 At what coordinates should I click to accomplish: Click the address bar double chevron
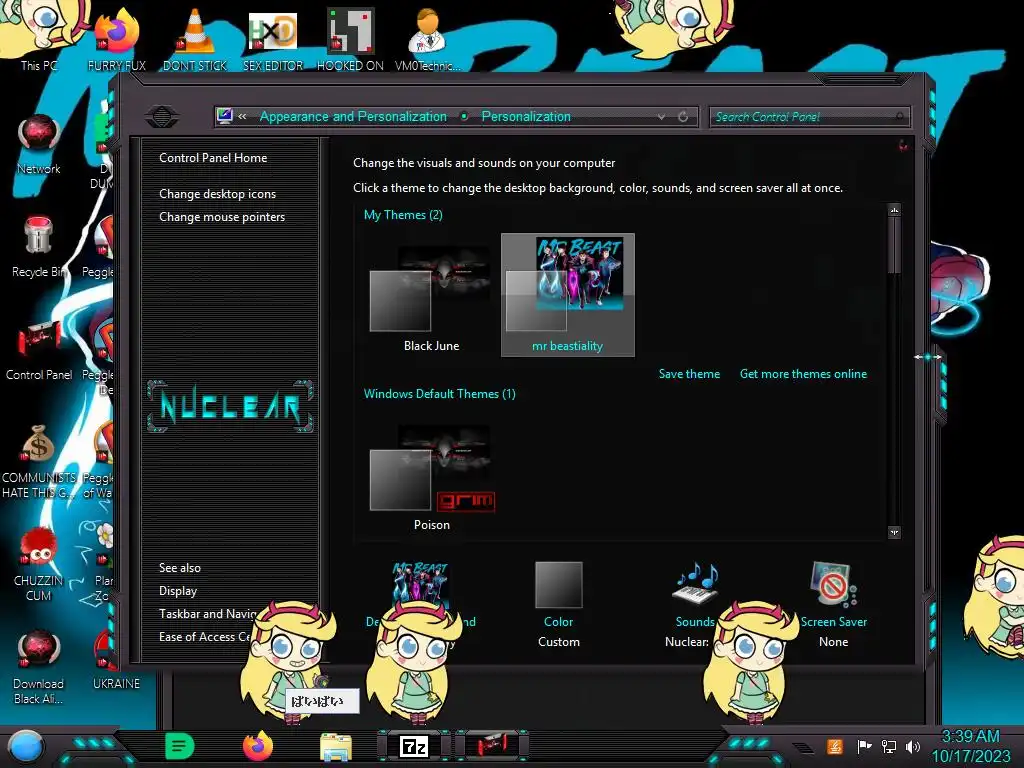click(242, 116)
